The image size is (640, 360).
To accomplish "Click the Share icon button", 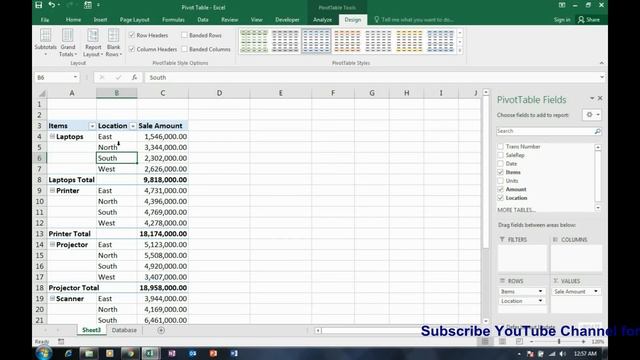I will tap(589, 20).
